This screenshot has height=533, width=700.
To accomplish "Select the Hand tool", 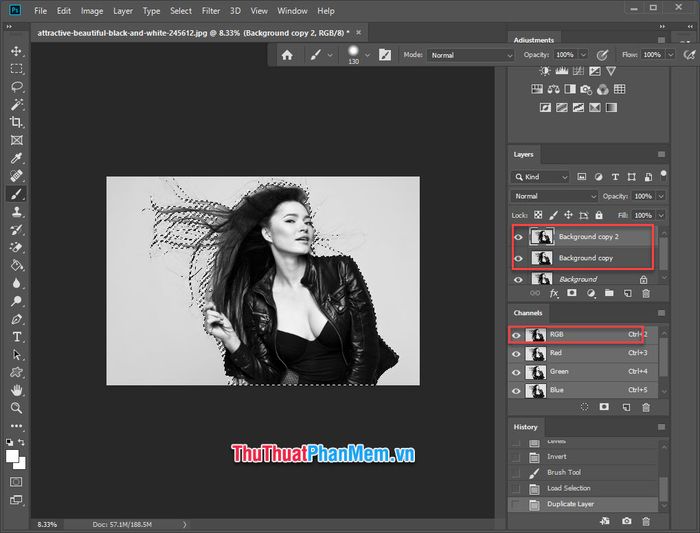I will 17,390.
